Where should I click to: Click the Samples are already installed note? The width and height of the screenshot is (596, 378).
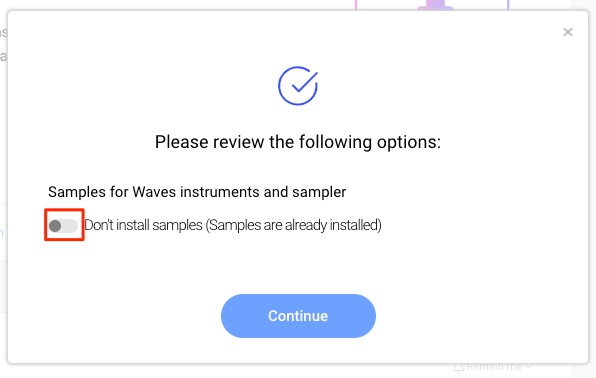(293, 225)
